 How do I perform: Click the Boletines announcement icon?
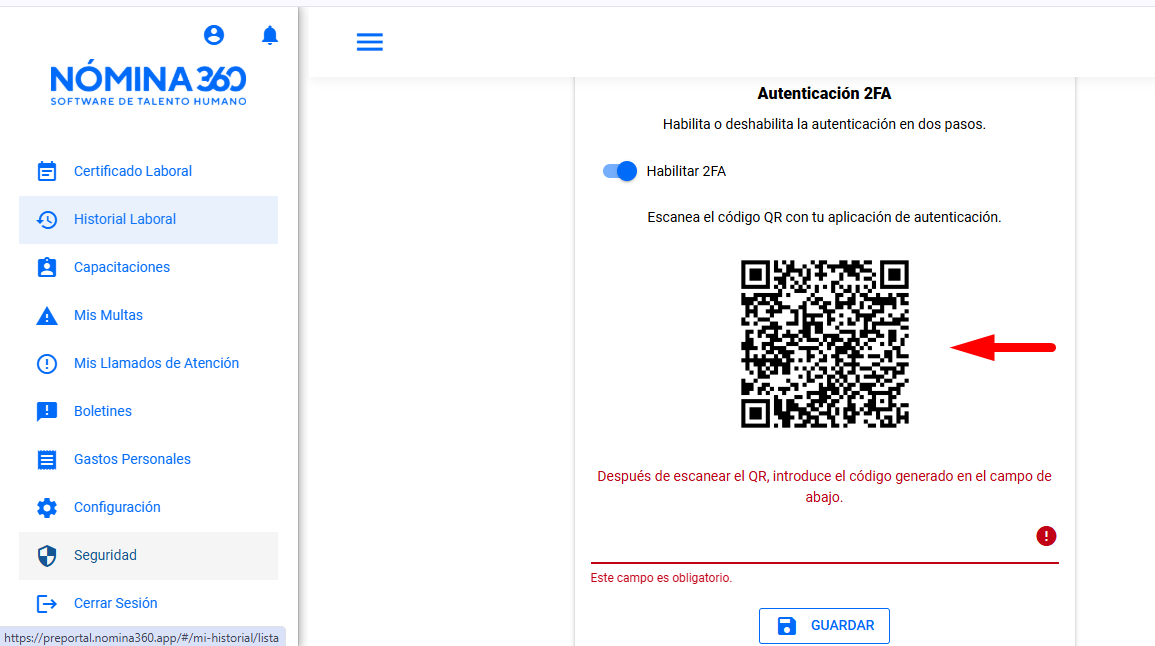pos(46,411)
